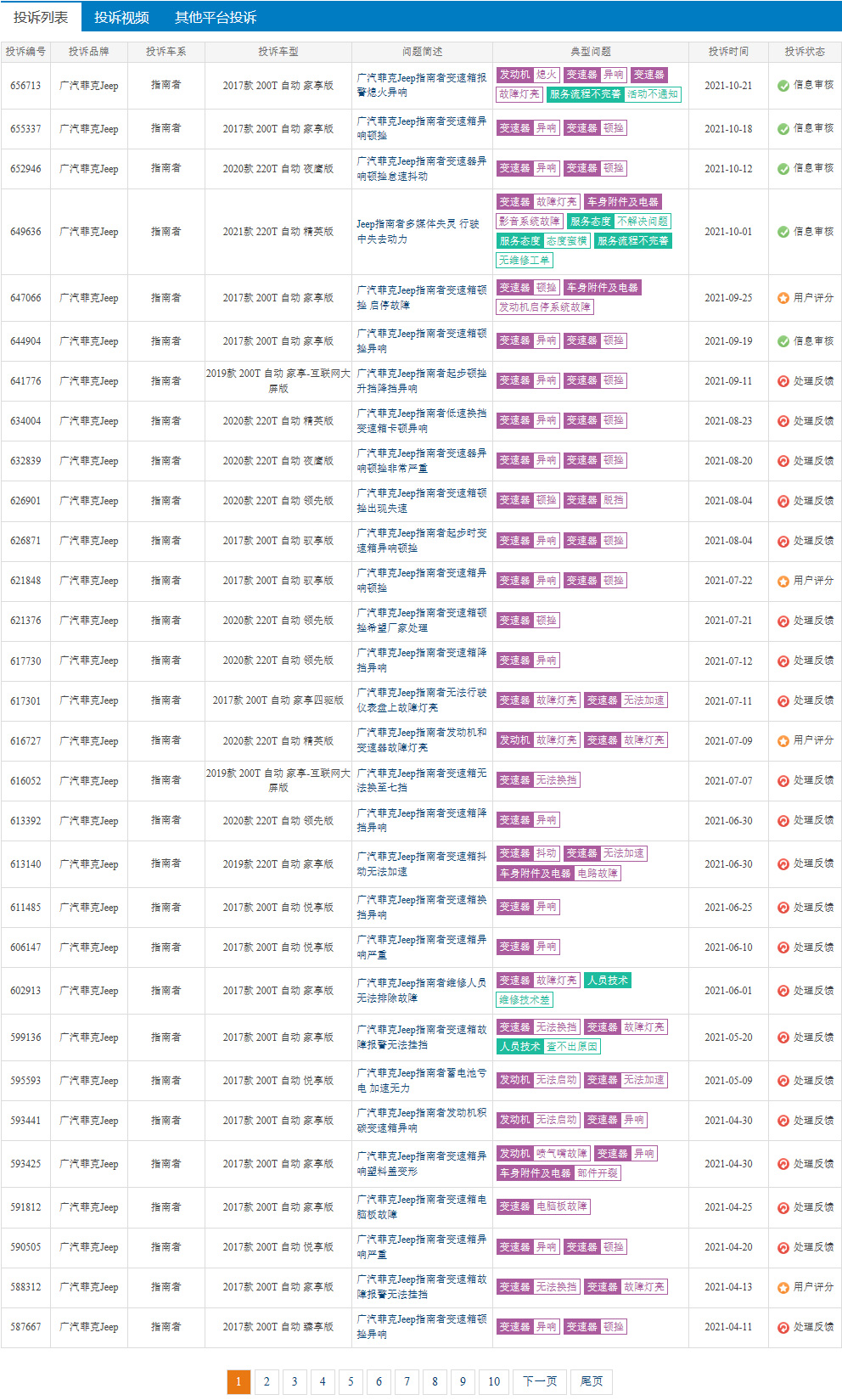The image size is (842, 1400).
Task: Open problem description of complaint 656713
Action: tap(422, 85)
